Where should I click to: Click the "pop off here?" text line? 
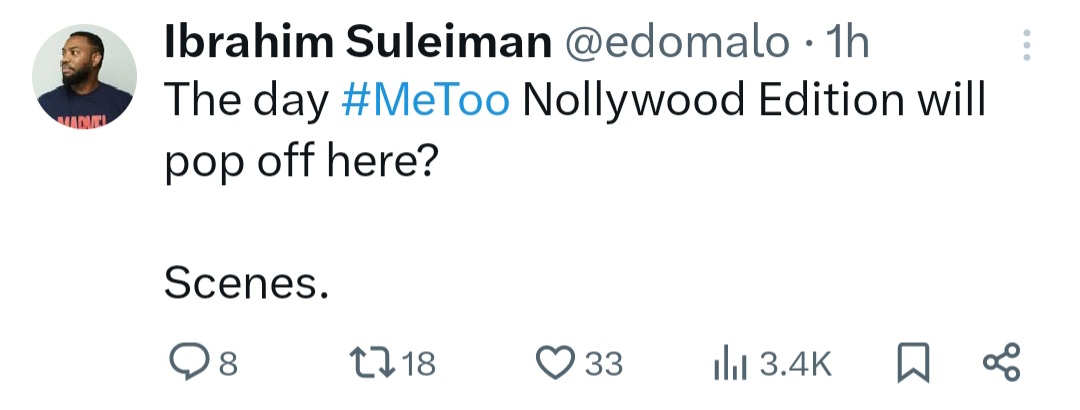tap(300, 160)
